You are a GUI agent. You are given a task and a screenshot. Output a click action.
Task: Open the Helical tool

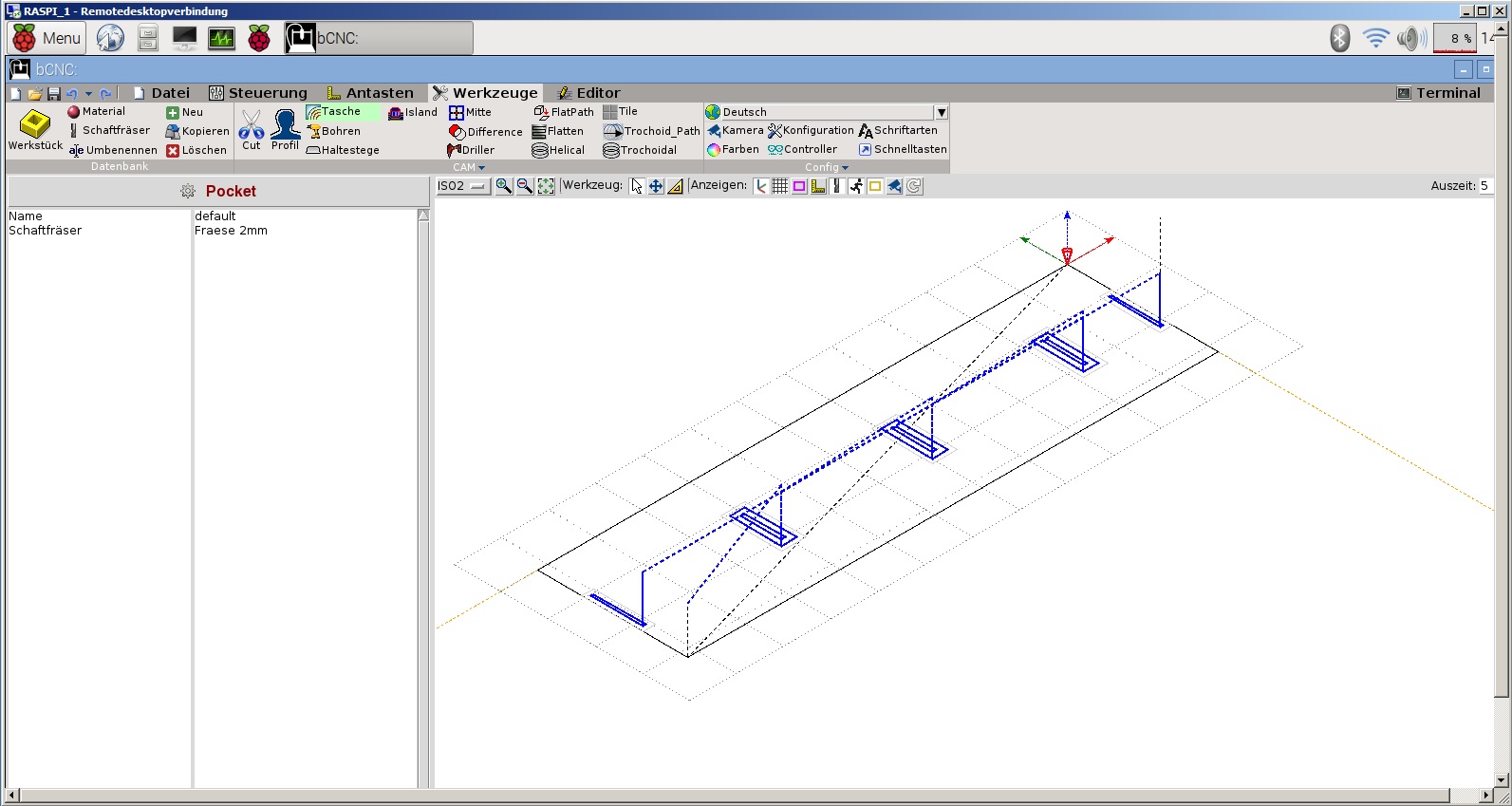click(x=558, y=150)
